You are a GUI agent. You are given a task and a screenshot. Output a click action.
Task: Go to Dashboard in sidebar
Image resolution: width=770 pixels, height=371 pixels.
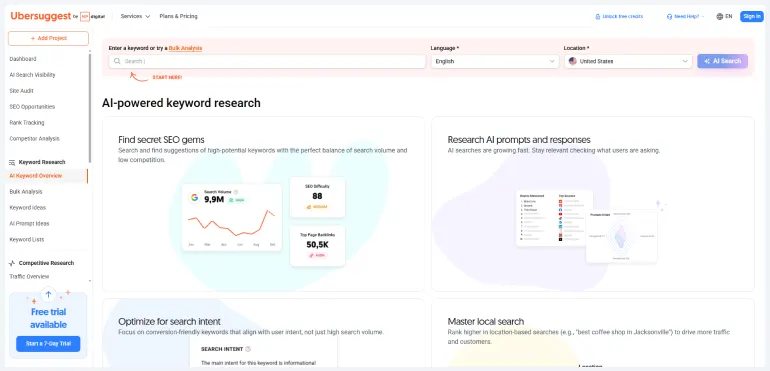pos(23,59)
